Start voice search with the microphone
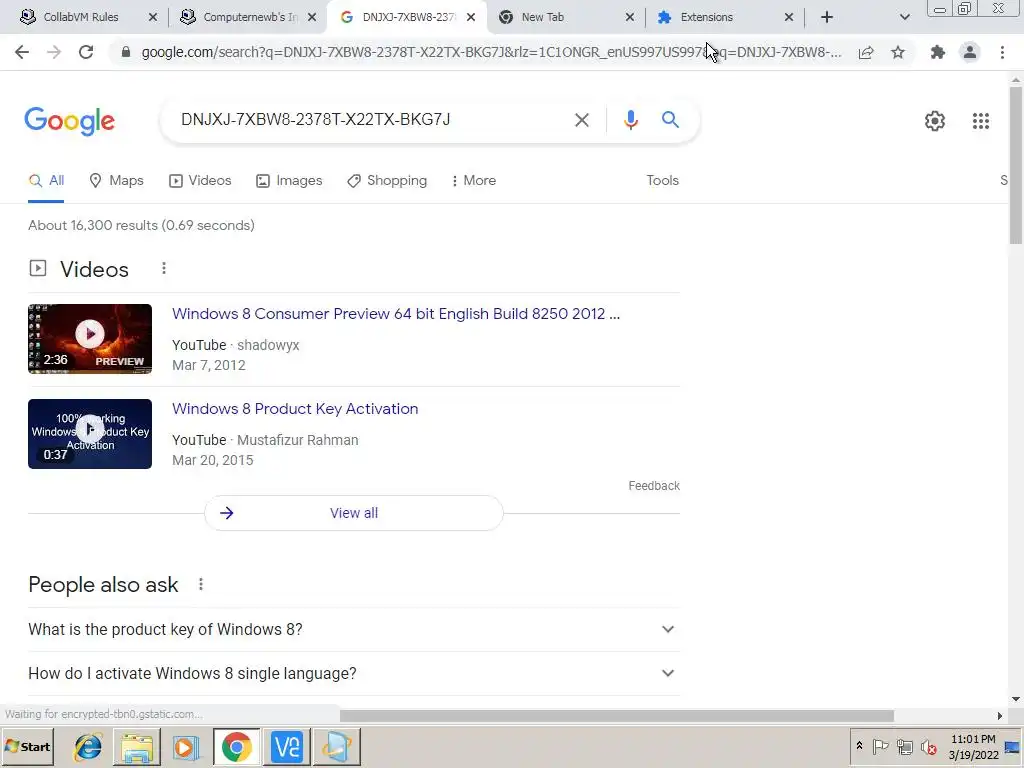Image resolution: width=1024 pixels, height=768 pixels. (x=630, y=120)
